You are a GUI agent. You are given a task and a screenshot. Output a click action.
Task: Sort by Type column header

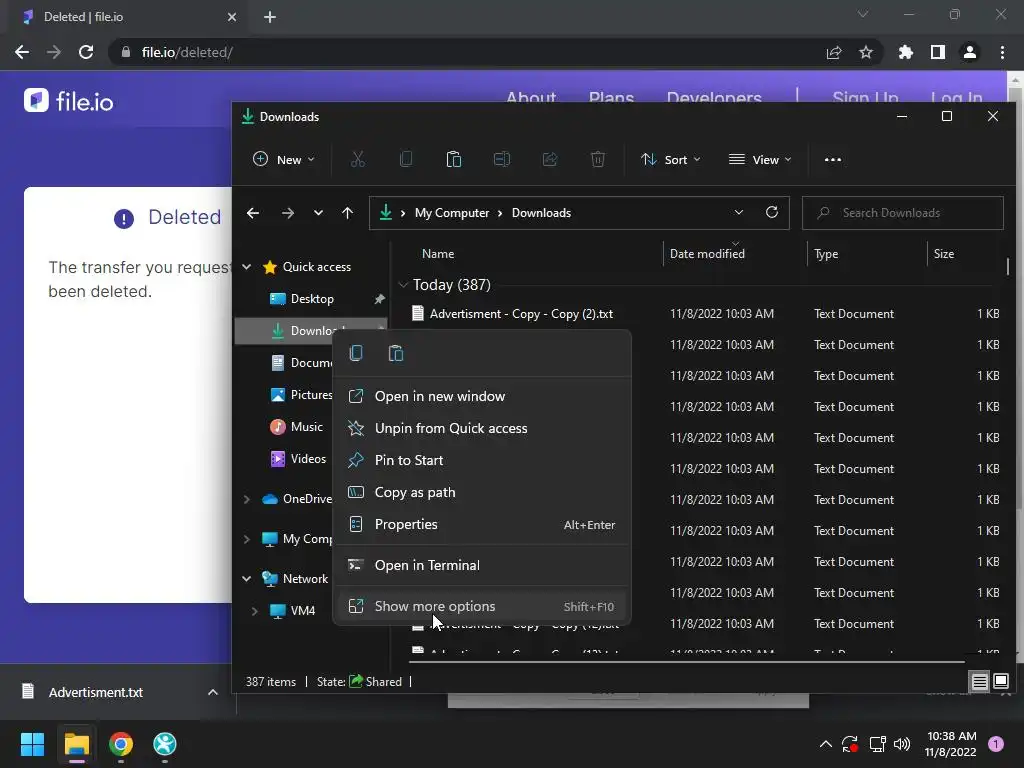826,254
